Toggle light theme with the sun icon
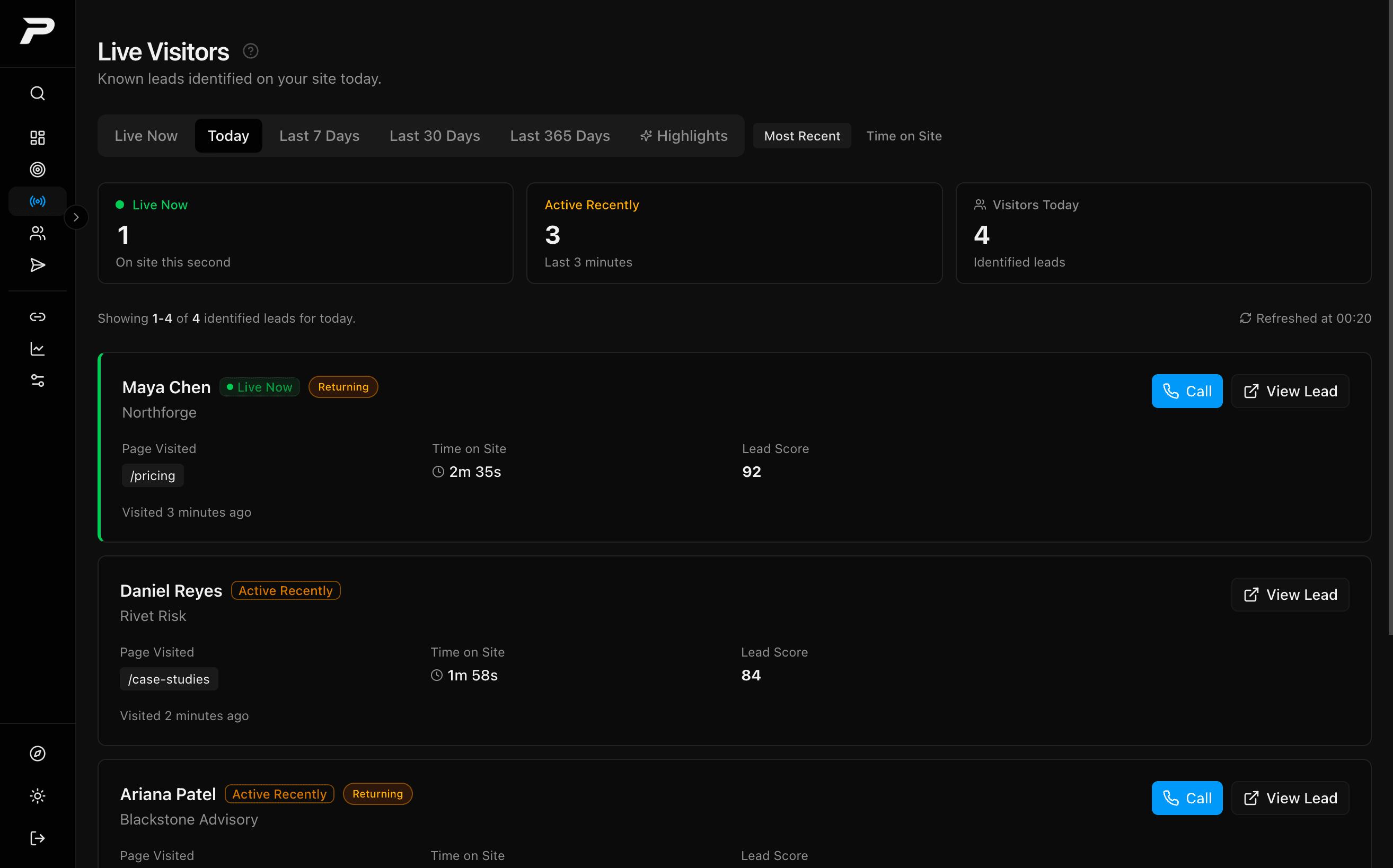Screen dimensions: 1393x868 pyautogui.click(x=37, y=796)
